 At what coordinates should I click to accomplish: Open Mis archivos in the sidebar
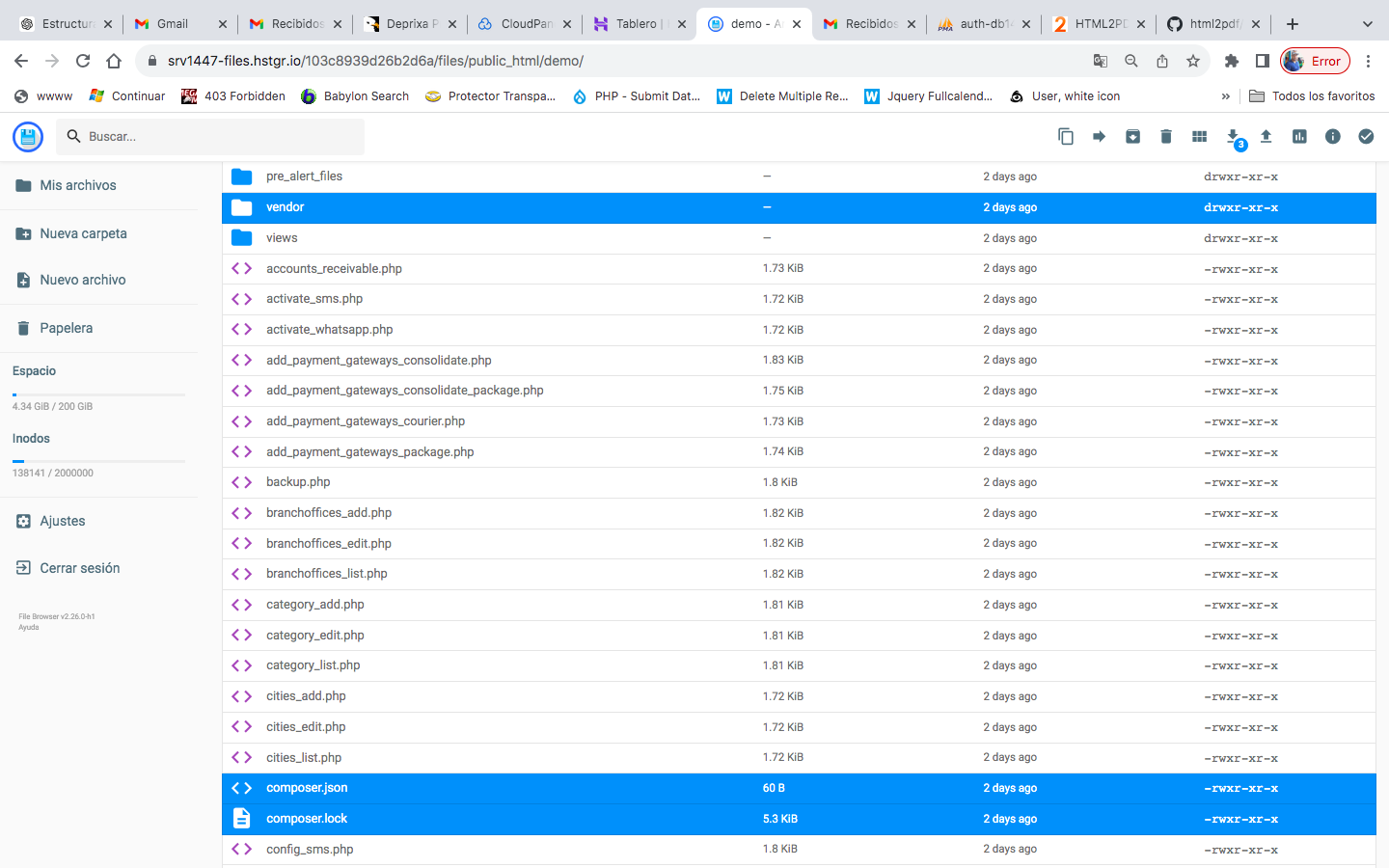pos(77,185)
